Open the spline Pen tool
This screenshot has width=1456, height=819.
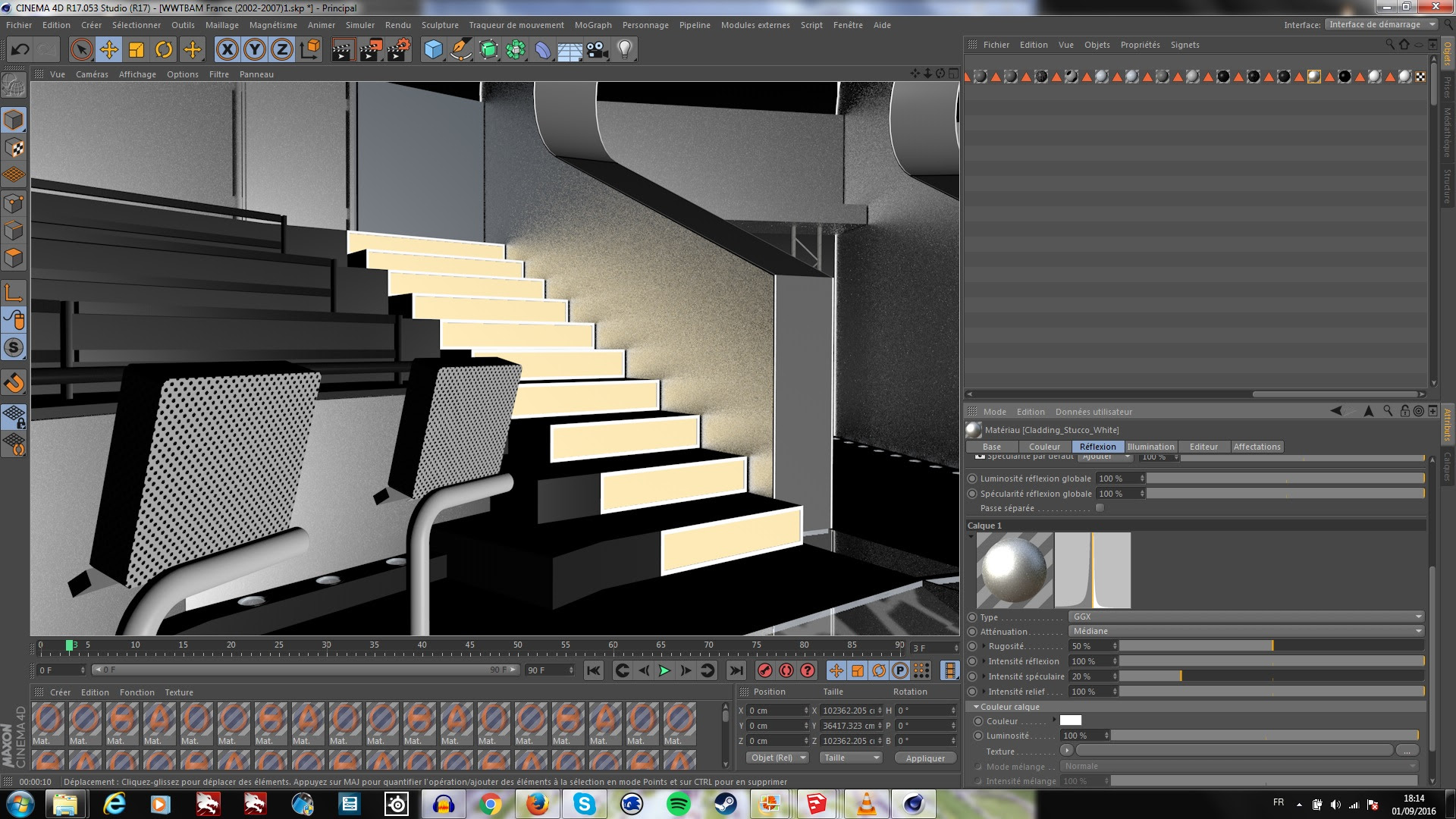click(x=460, y=50)
